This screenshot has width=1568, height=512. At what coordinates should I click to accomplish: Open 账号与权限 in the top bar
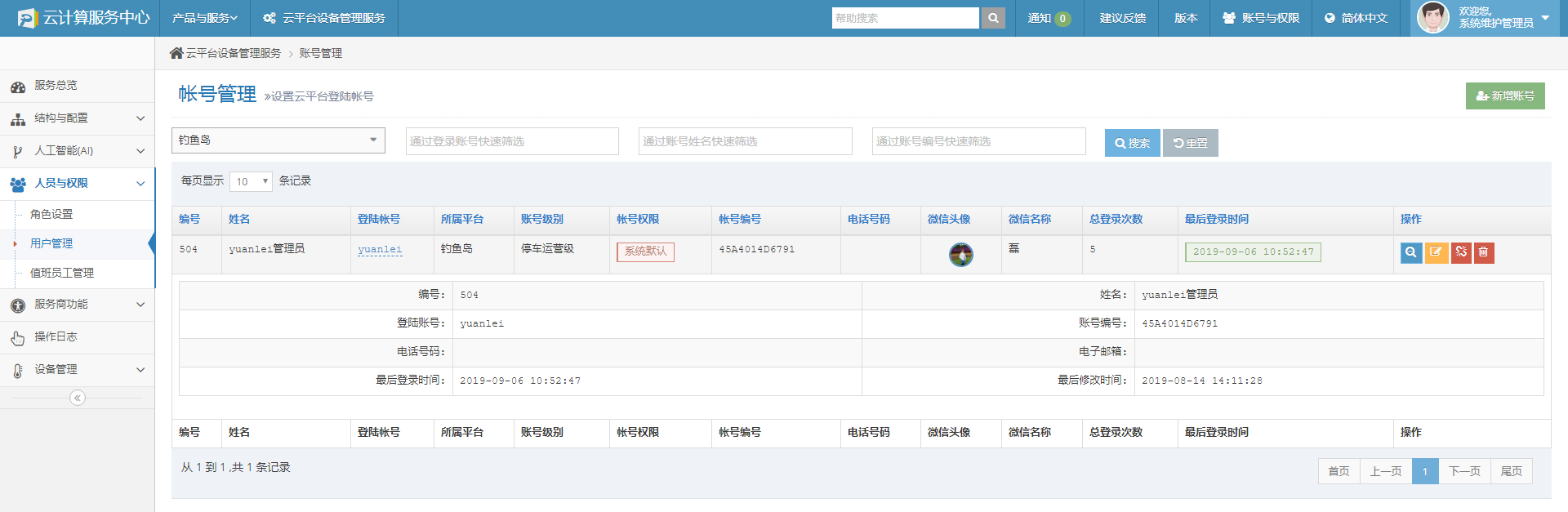(1261, 18)
